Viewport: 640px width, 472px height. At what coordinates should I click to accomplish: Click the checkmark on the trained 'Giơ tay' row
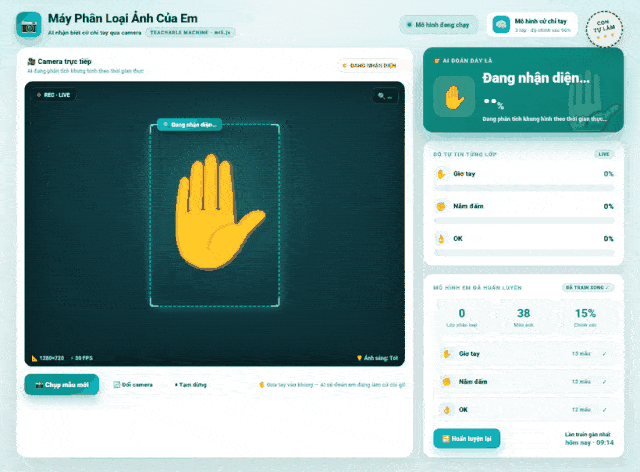604,354
